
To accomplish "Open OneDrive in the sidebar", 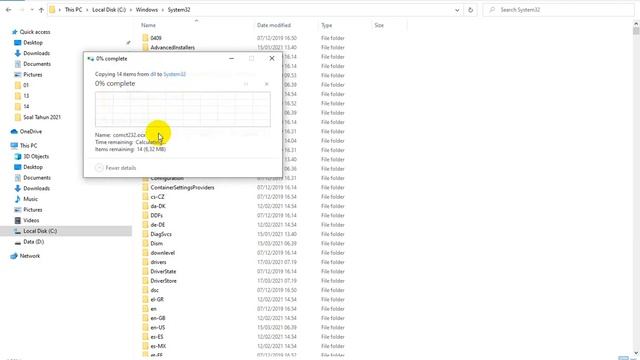I will 31,131.
